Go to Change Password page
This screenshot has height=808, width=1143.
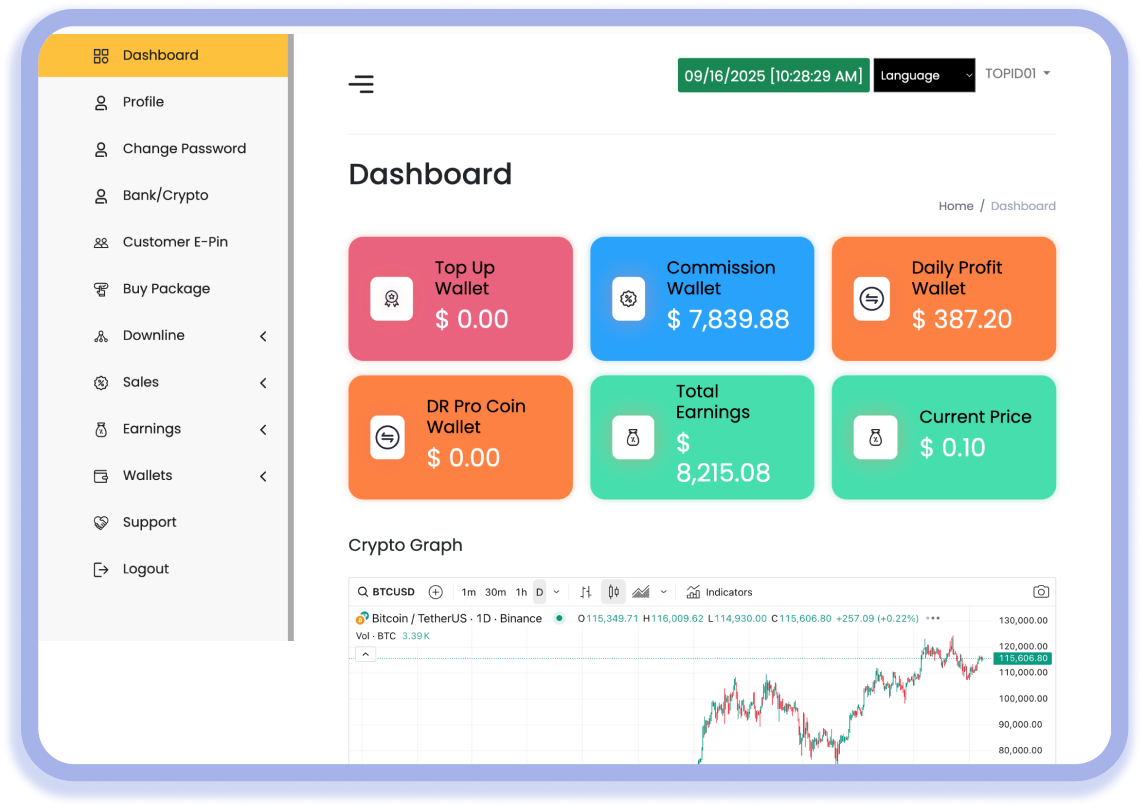[184, 149]
